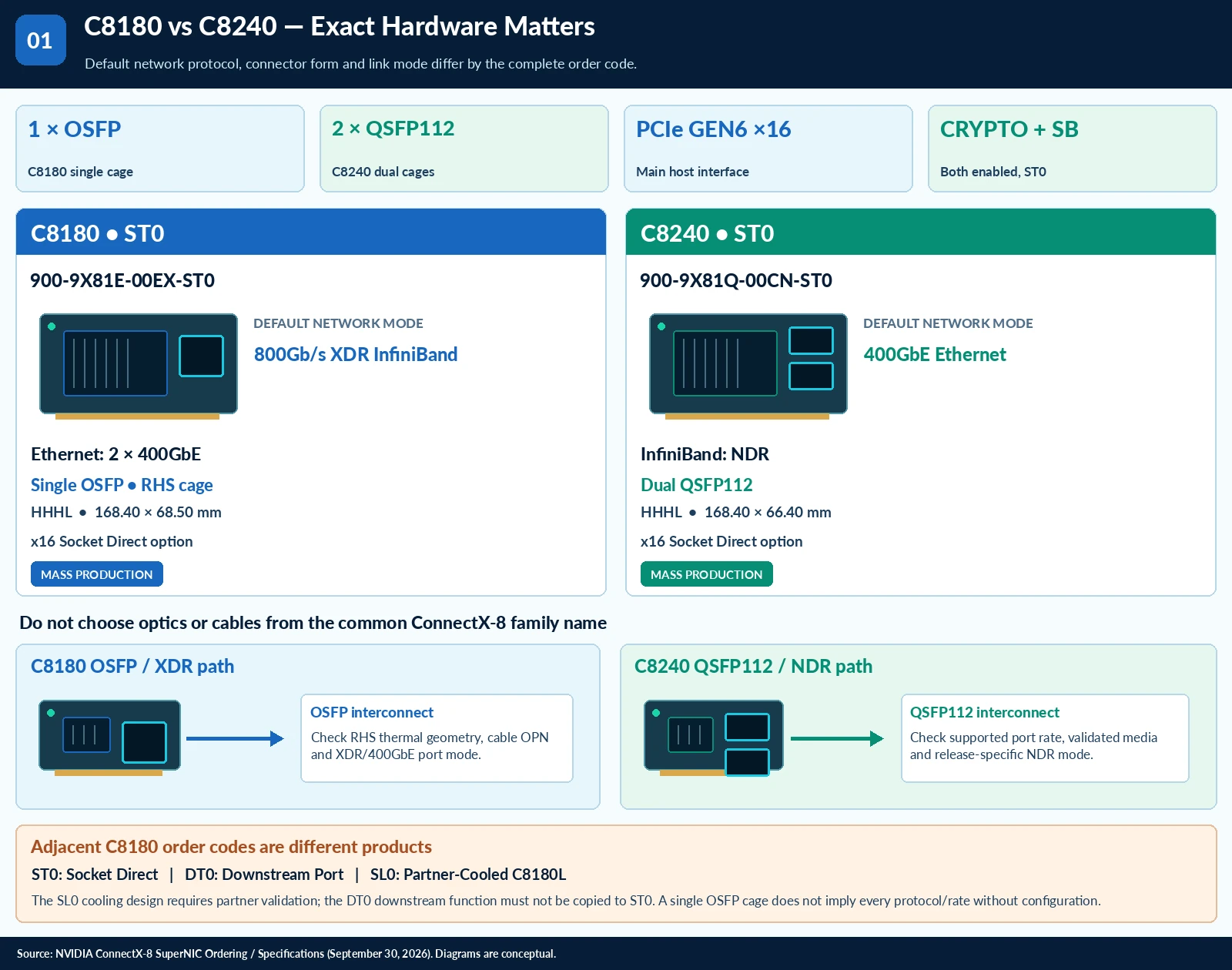Click the subtitle starting "Default network protocol"
Image resolution: width=1232 pixels, height=970 pixels.
(x=360, y=64)
